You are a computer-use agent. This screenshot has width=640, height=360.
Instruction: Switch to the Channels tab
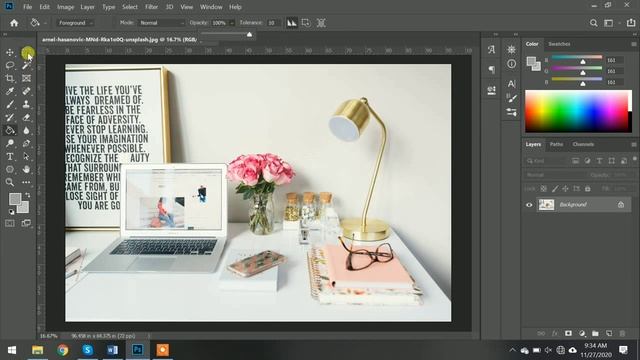[583, 144]
